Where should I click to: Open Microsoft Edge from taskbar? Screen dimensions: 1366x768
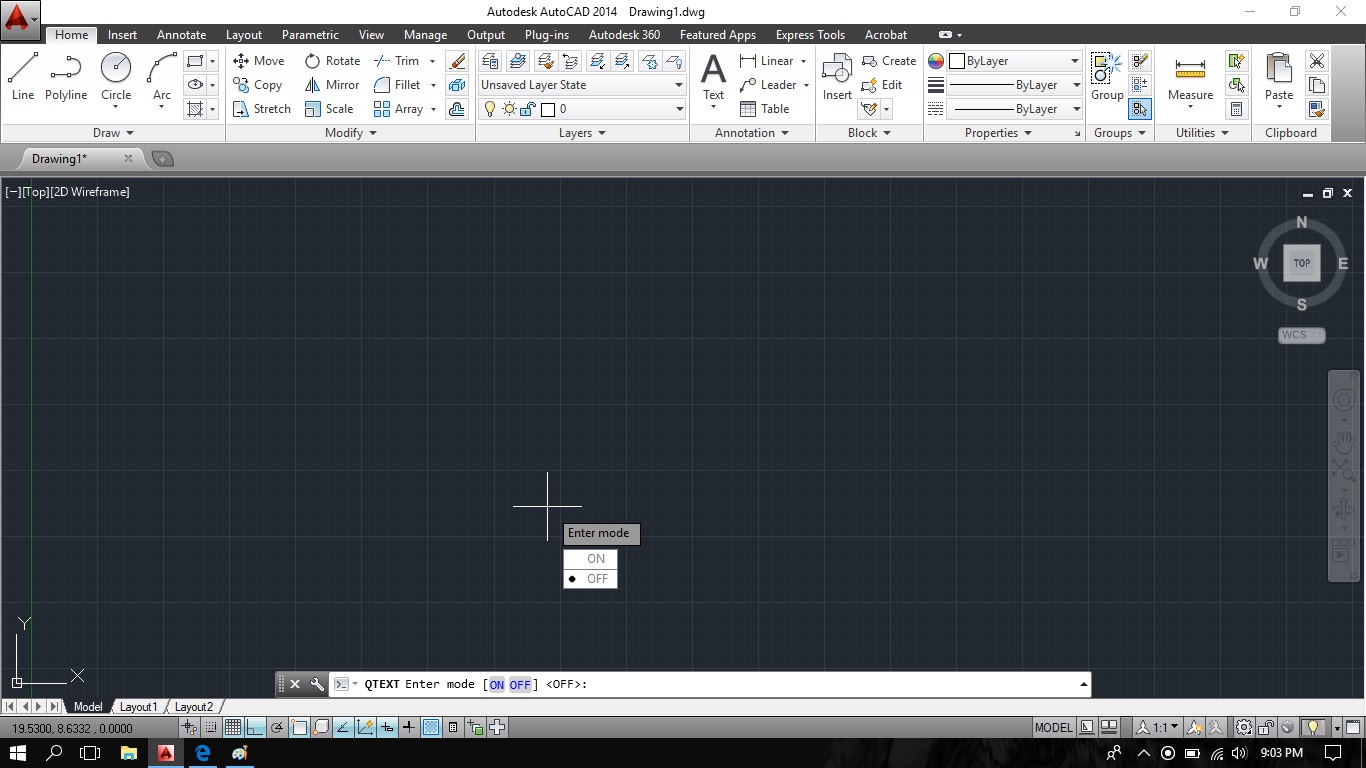tap(203, 753)
